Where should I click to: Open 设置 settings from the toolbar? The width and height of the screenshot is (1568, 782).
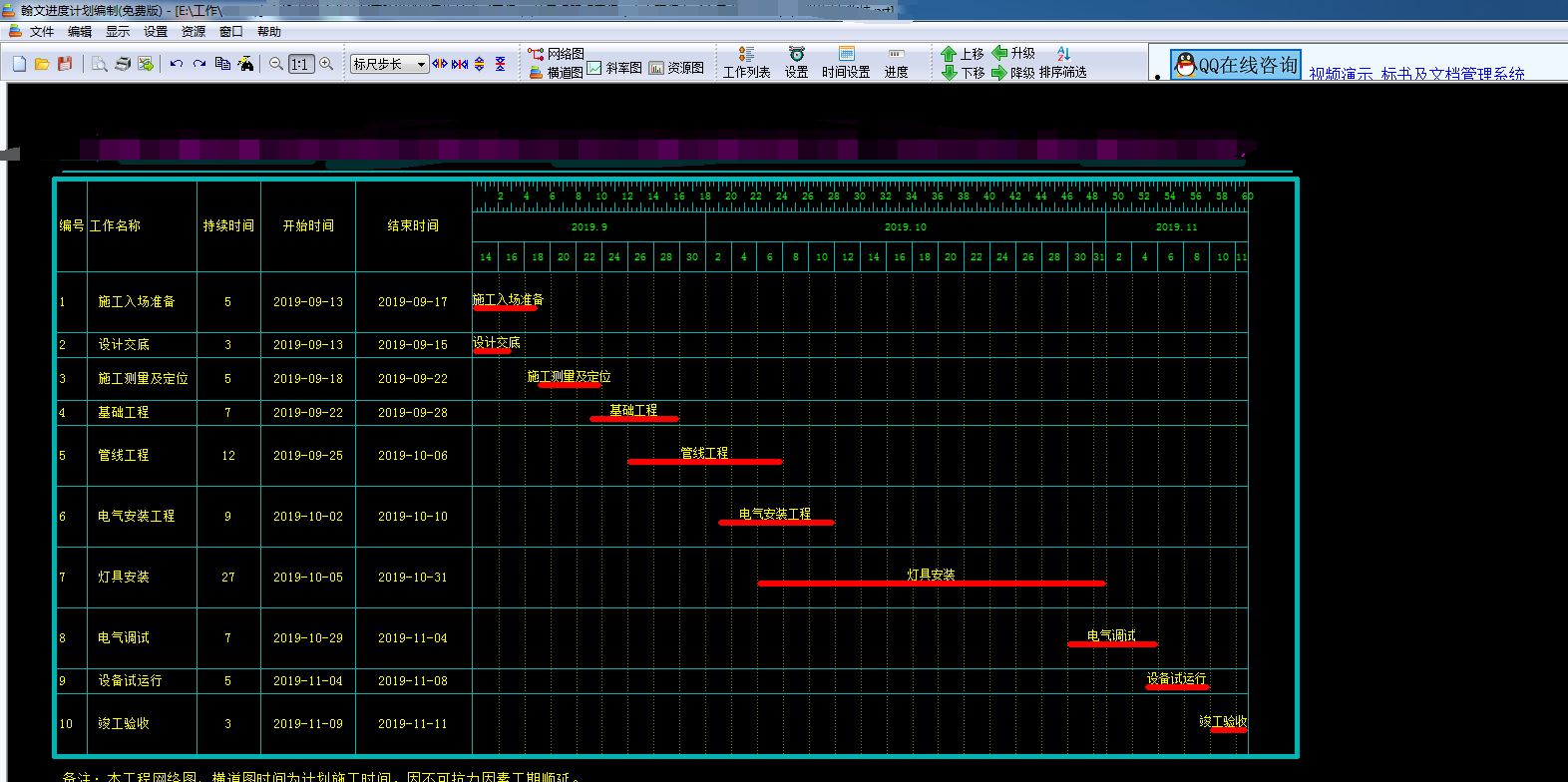pyautogui.click(x=796, y=63)
